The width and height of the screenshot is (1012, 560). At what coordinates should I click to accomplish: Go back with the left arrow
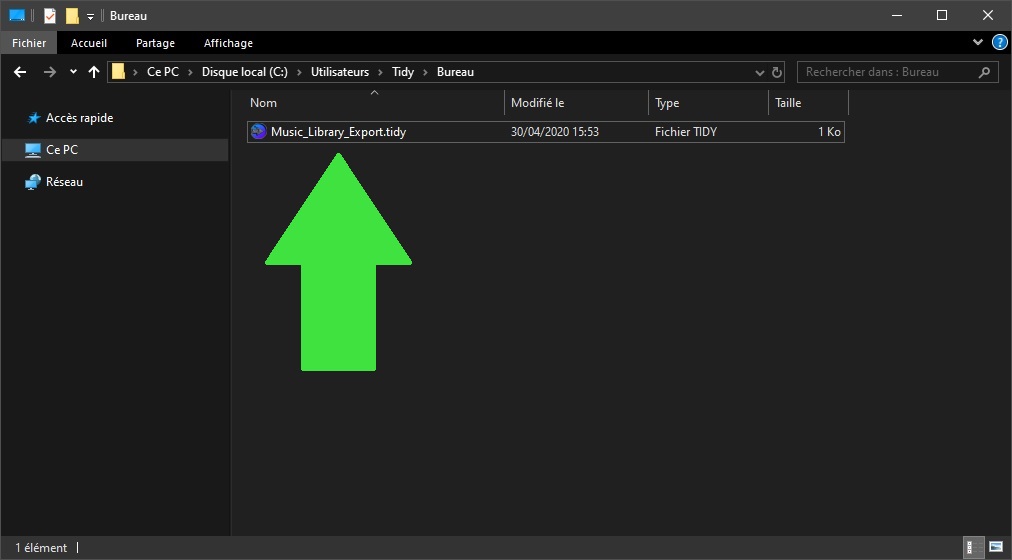point(20,72)
